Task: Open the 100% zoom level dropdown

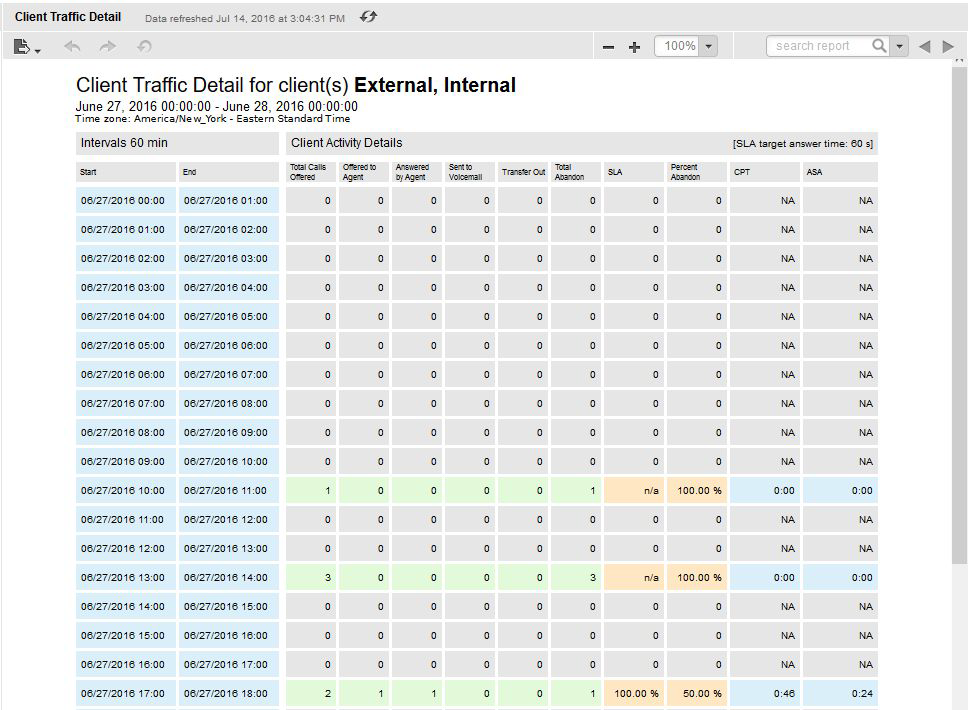Action: pyautogui.click(x=709, y=46)
